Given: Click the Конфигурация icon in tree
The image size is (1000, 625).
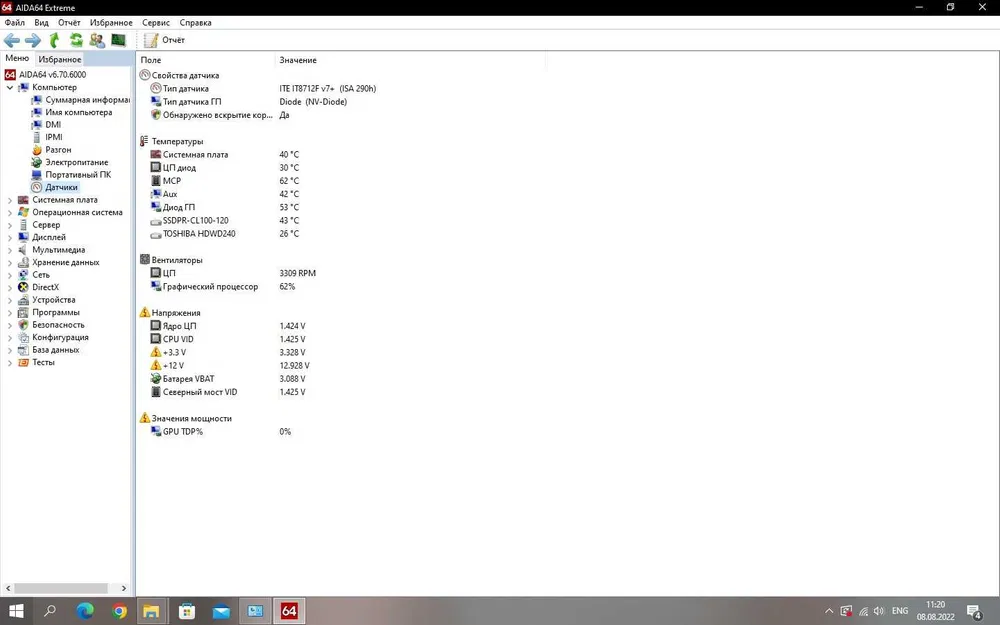Looking at the screenshot, I should pos(23,337).
